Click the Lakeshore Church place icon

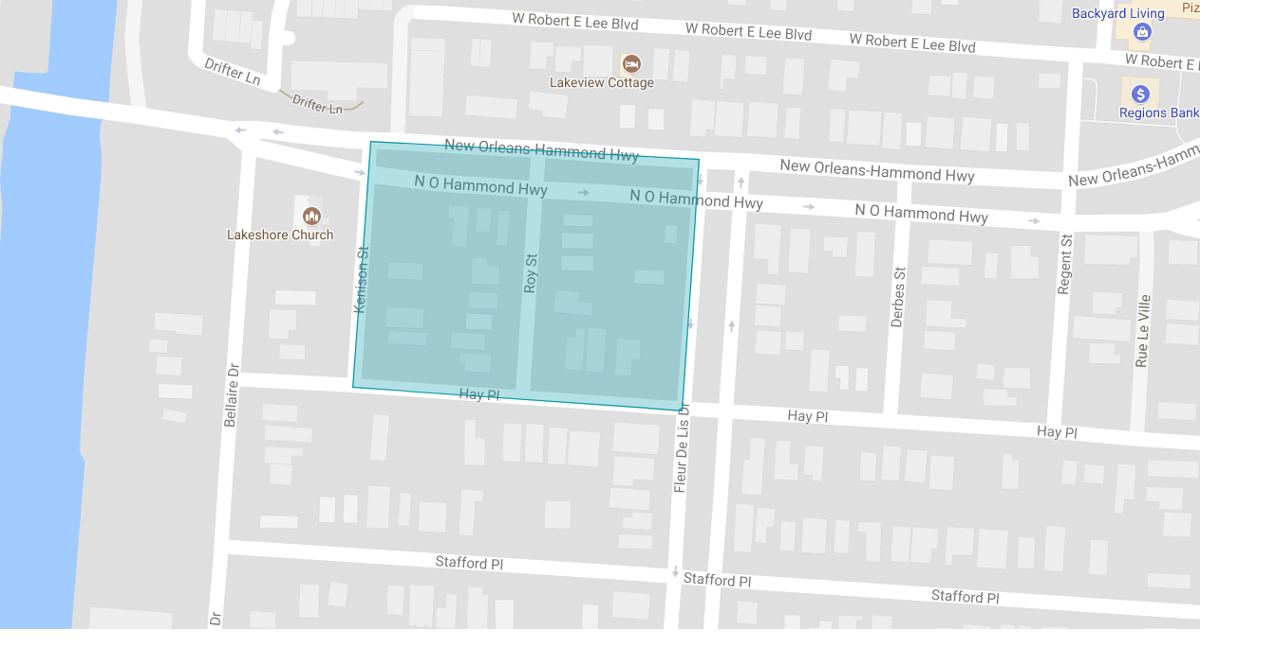311,214
